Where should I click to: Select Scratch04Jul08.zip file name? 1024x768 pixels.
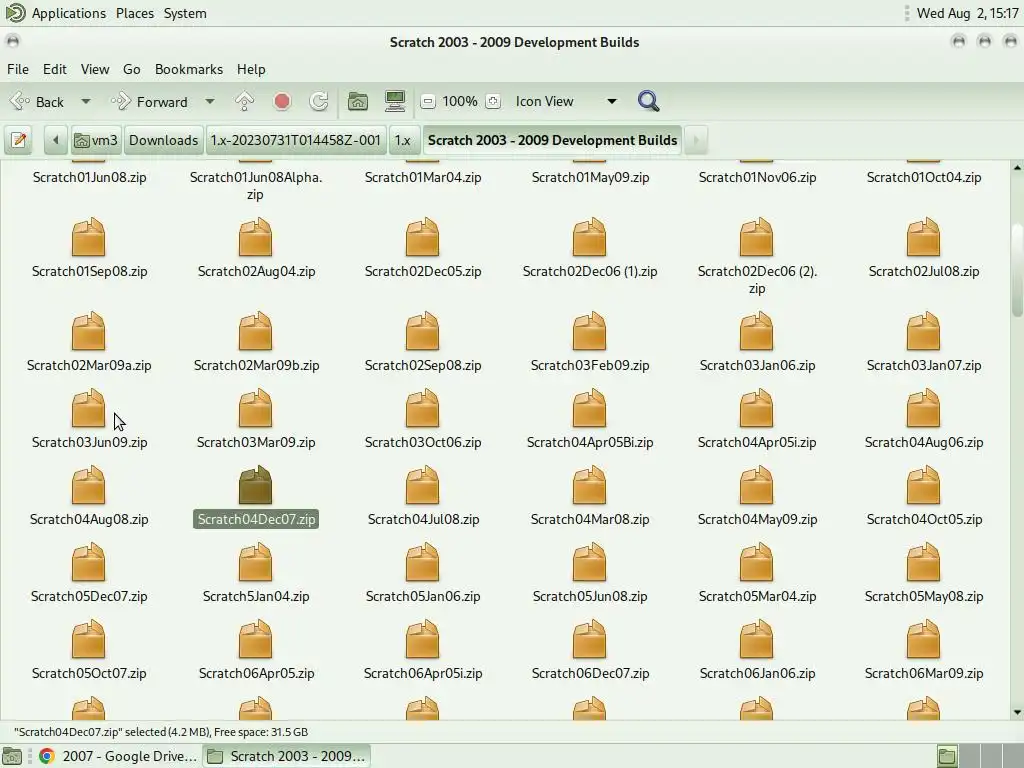pos(423,519)
